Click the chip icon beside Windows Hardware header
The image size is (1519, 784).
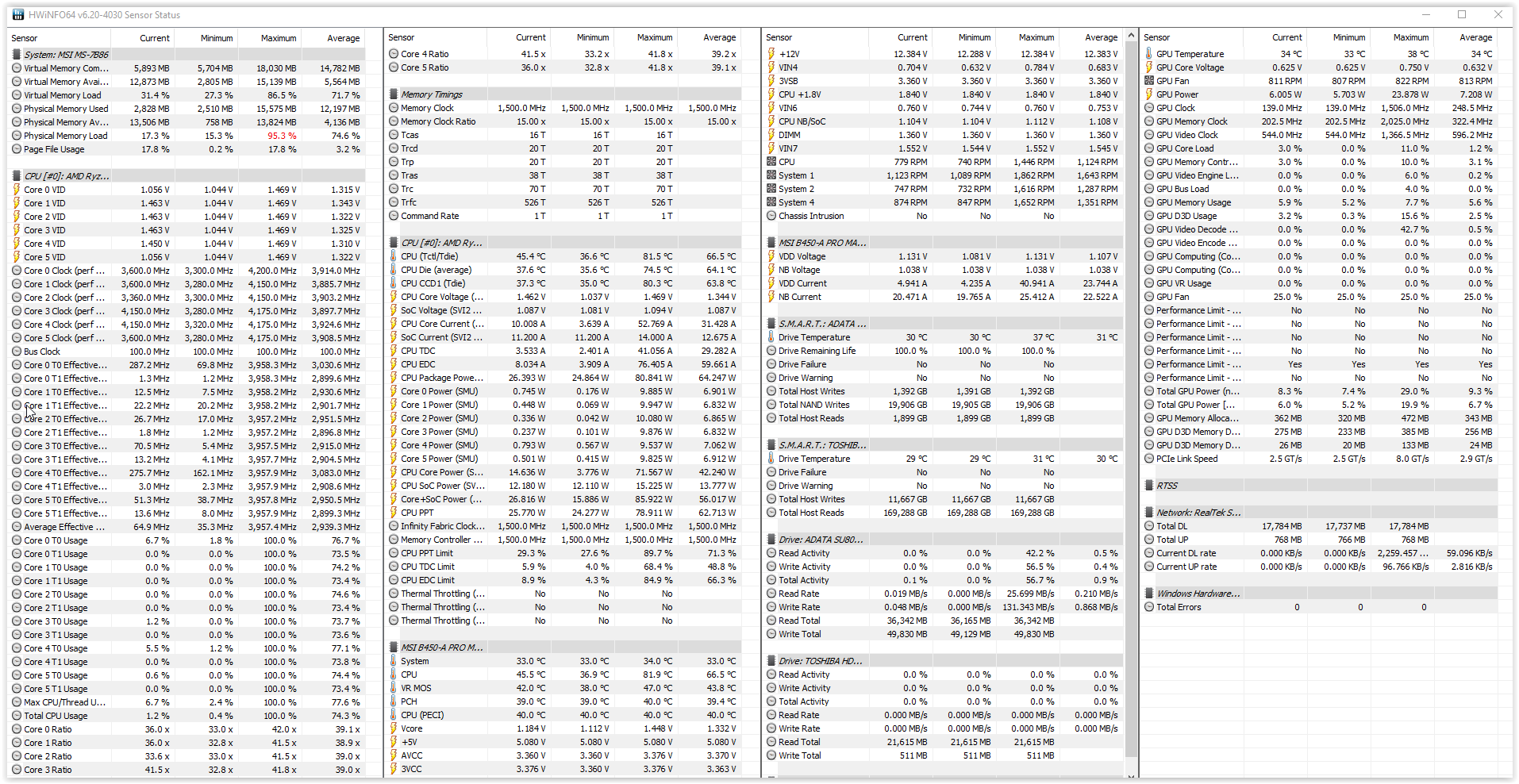[x=1149, y=594]
